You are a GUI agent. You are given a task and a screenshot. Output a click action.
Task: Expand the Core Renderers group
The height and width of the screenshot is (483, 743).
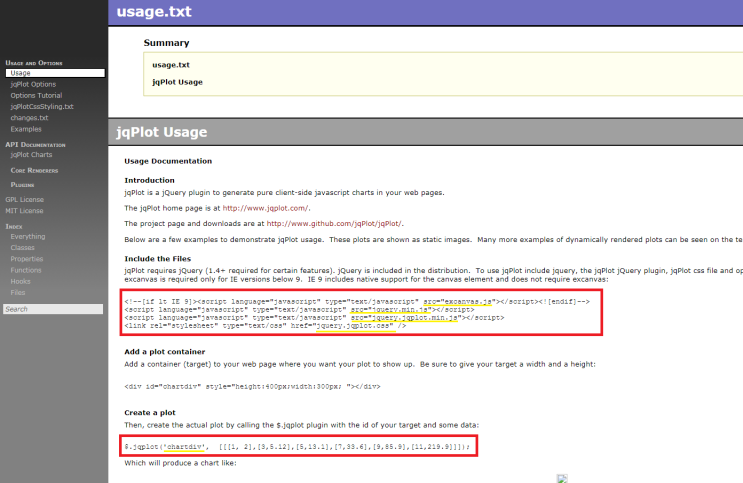pyautogui.click(x=34, y=170)
